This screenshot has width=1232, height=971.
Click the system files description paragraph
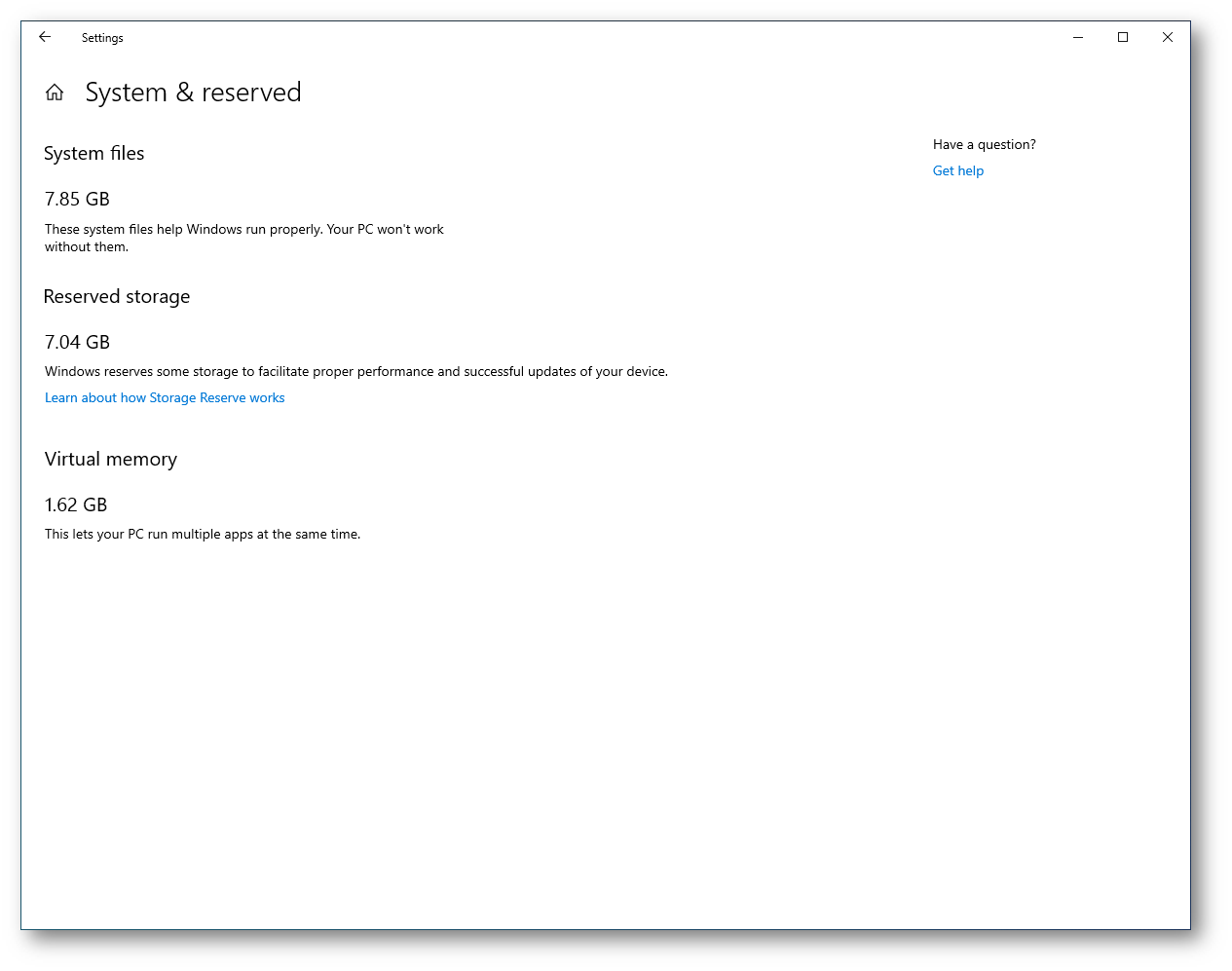tap(244, 238)
